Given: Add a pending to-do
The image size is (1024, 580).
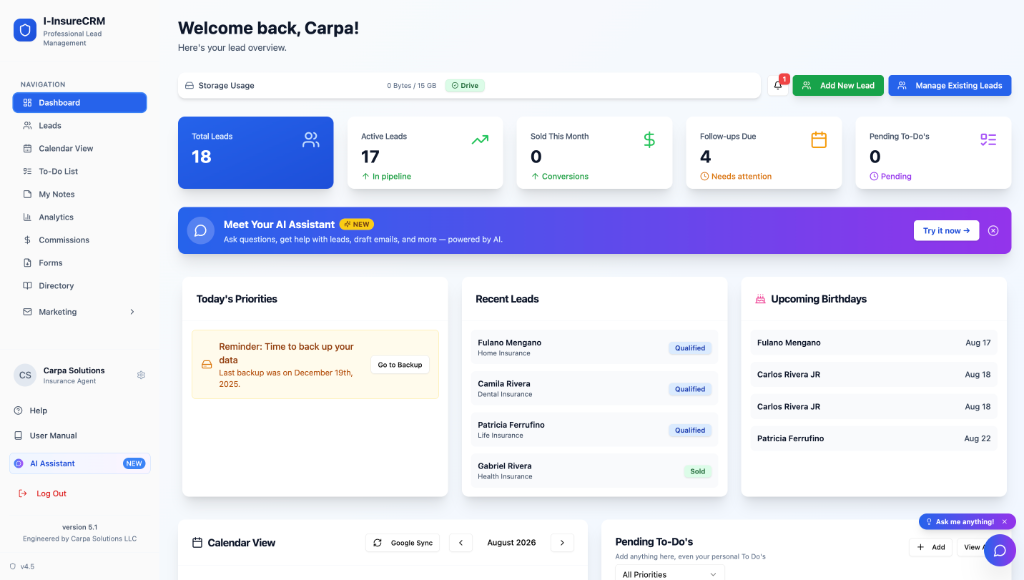Looking at the screenshot, I should (x=931, y=547).
